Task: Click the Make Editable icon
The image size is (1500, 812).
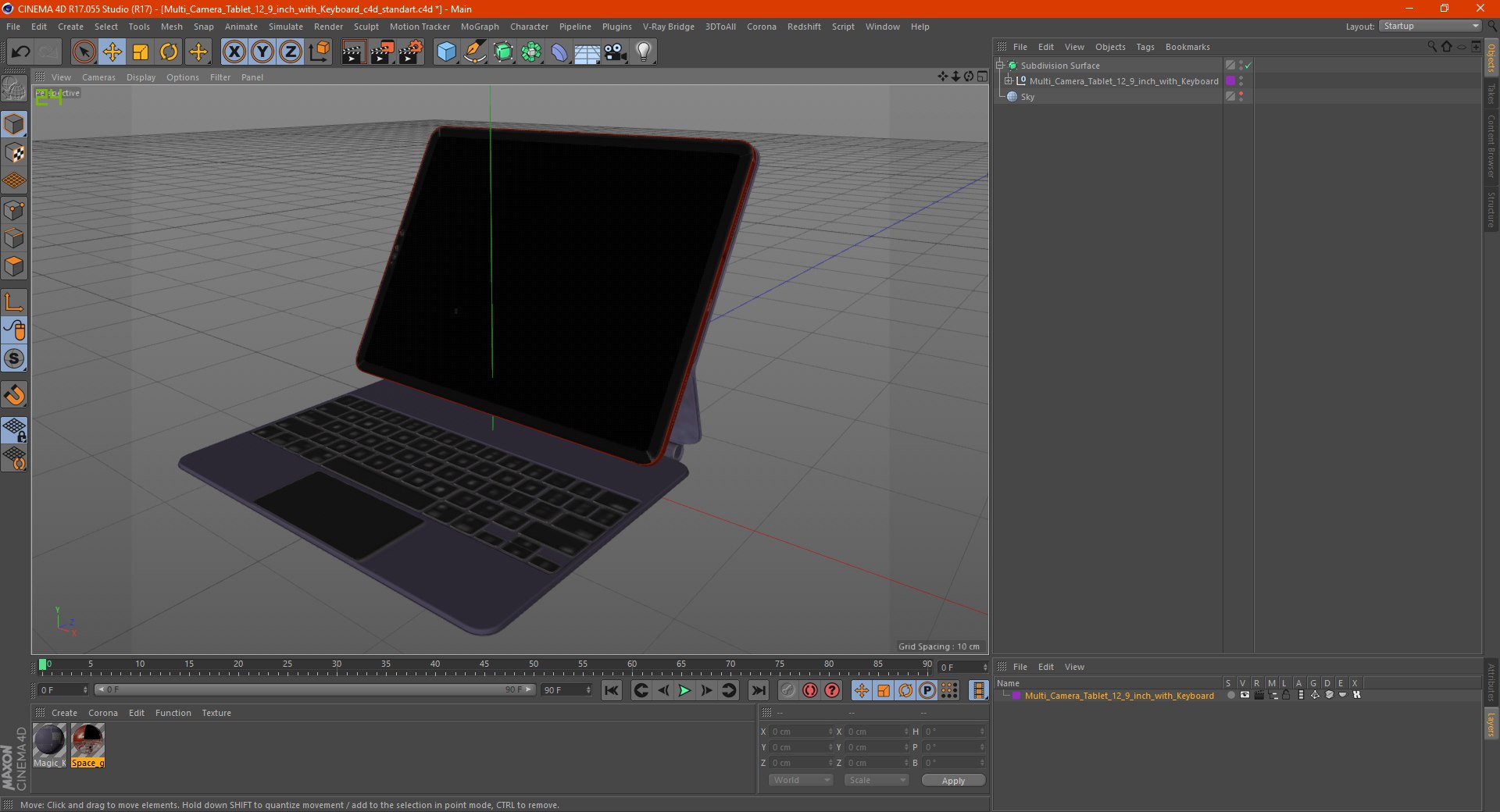Action: [14, 88]
